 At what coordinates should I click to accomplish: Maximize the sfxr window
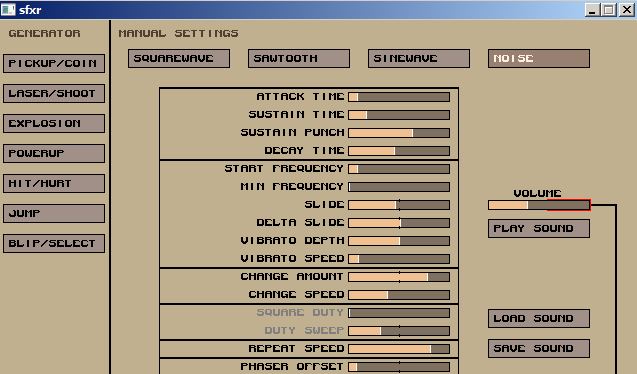coord(609,10)
